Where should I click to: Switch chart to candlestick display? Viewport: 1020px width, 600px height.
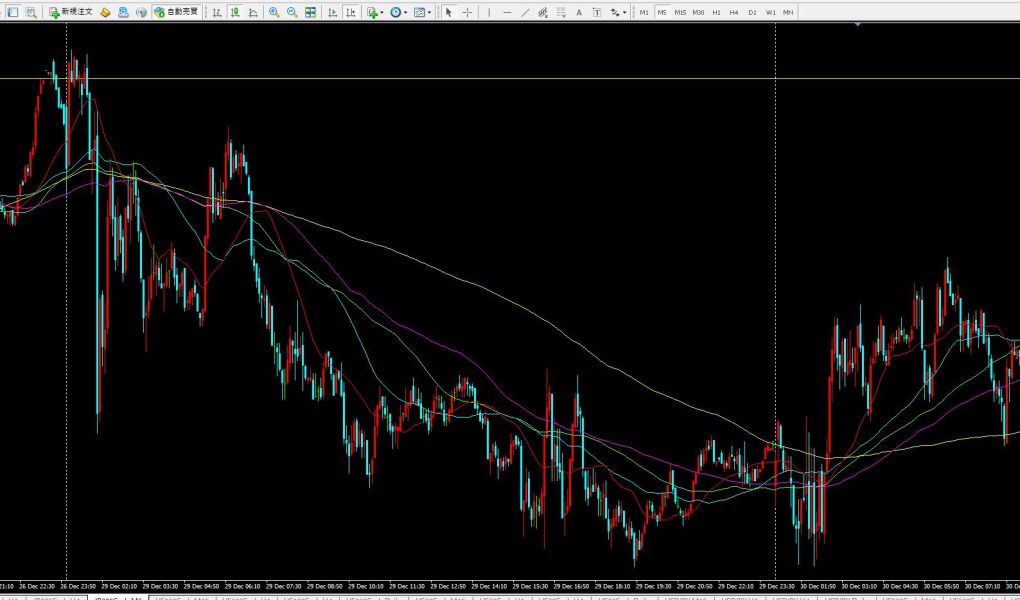click(x=234, y=12)
